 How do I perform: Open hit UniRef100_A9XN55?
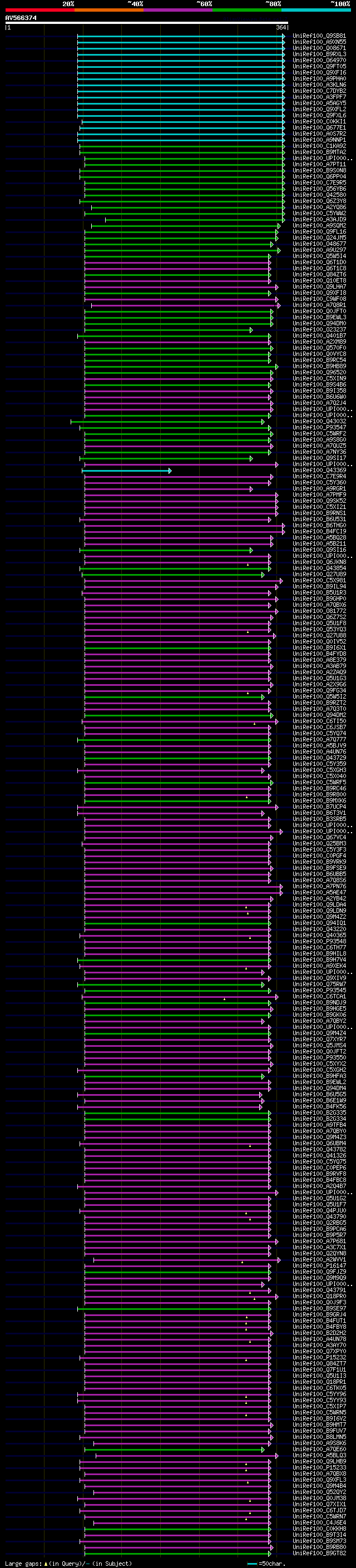coord(319,43)
